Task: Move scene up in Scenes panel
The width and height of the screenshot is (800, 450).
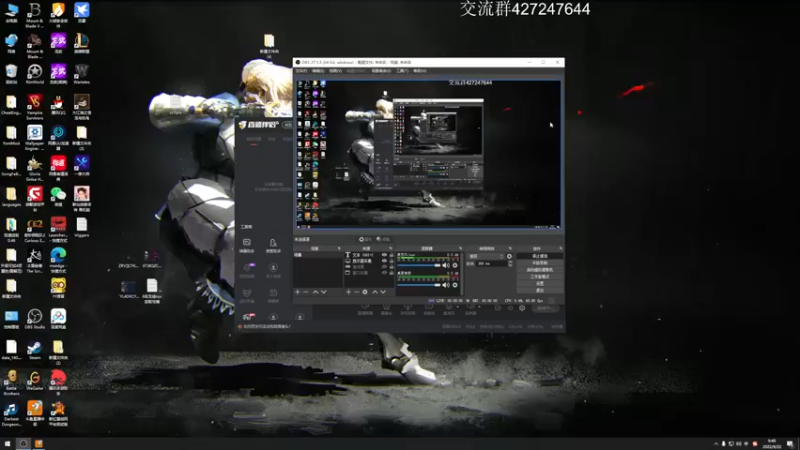Action: [x=315, y=292]
